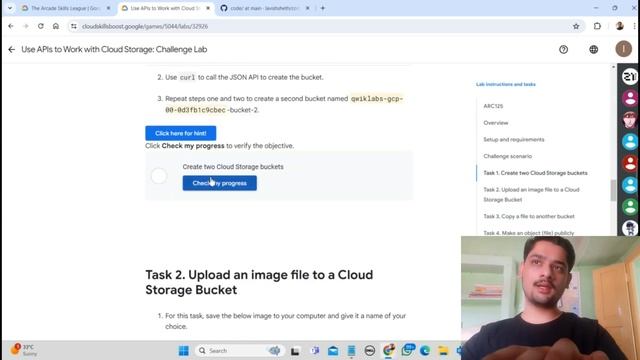This screenshot has width=640, height=360.
Task: Click the page vertical scrollbar thumb
Action: 613,190
